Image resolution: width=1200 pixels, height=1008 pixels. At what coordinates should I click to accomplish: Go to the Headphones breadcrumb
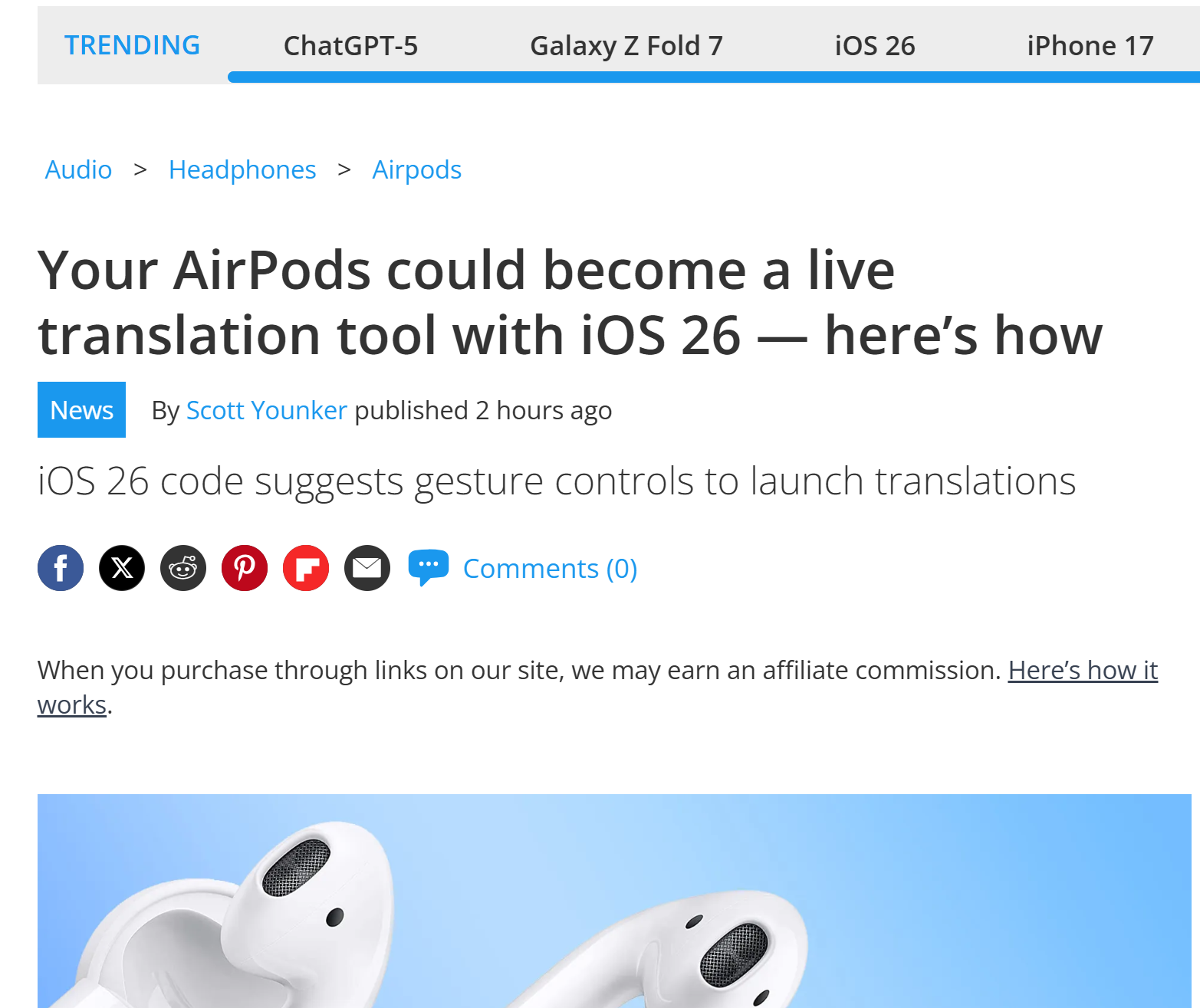242,169
